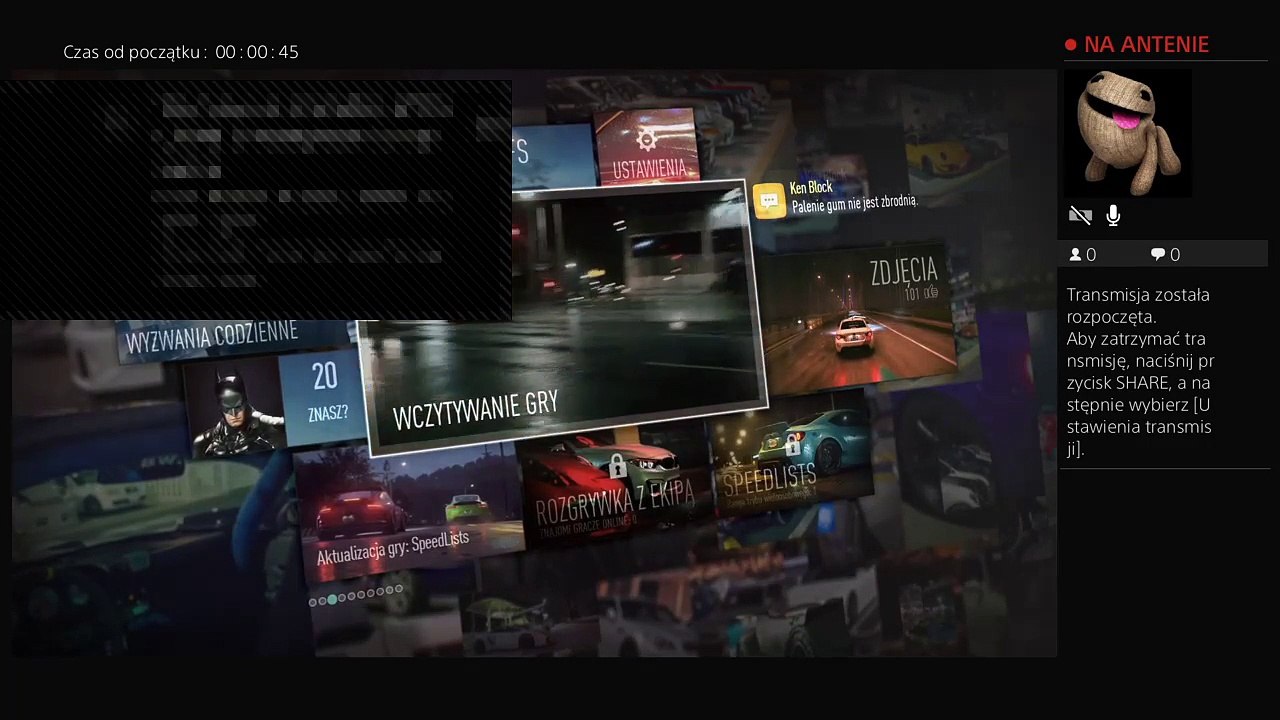The image size is (1280, 720).
Task: Click the Czas od początku timer
Action: (181, 52)
